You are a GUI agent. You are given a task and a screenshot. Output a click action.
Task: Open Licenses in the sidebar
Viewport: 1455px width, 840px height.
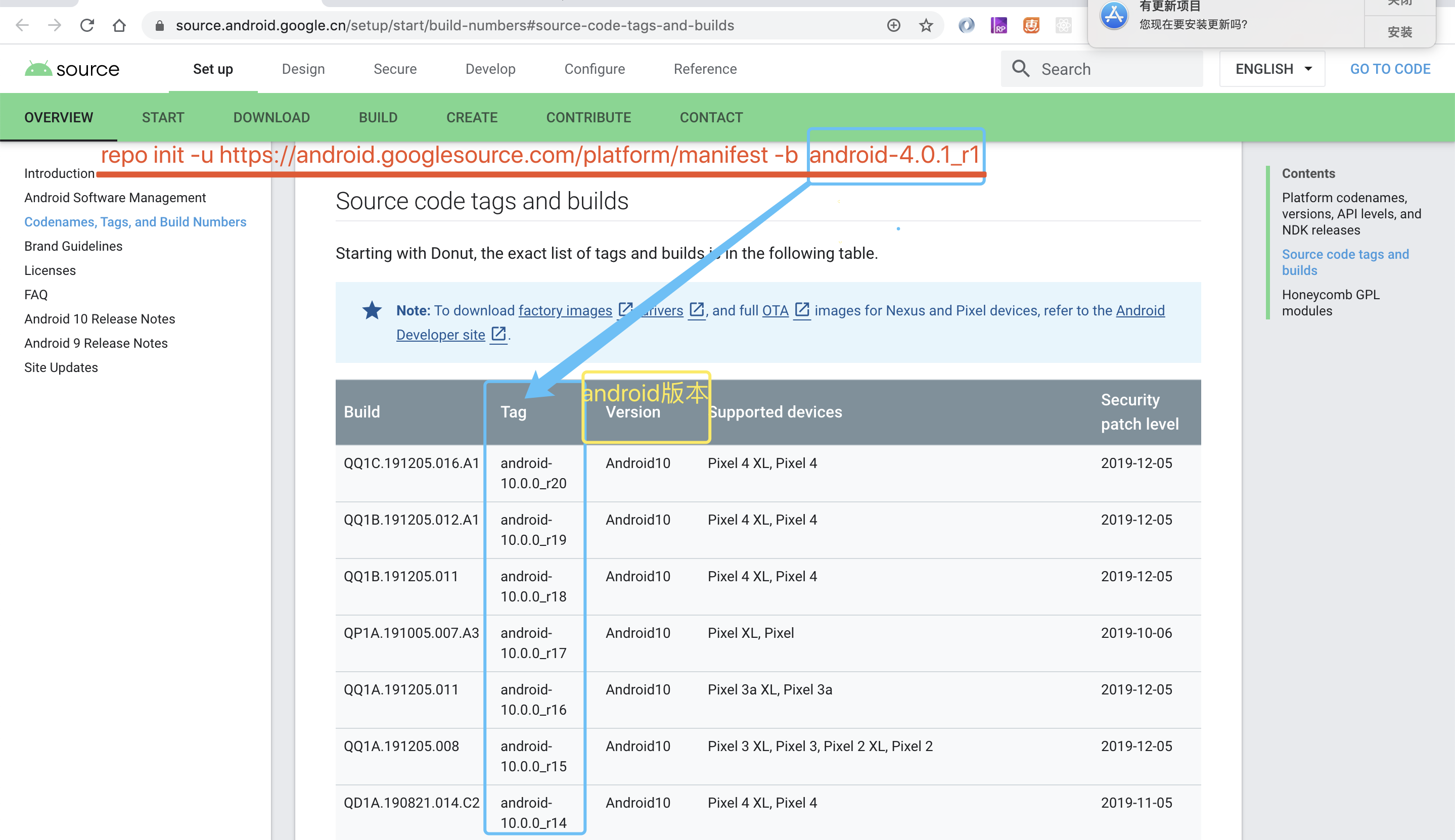[50, 270]
